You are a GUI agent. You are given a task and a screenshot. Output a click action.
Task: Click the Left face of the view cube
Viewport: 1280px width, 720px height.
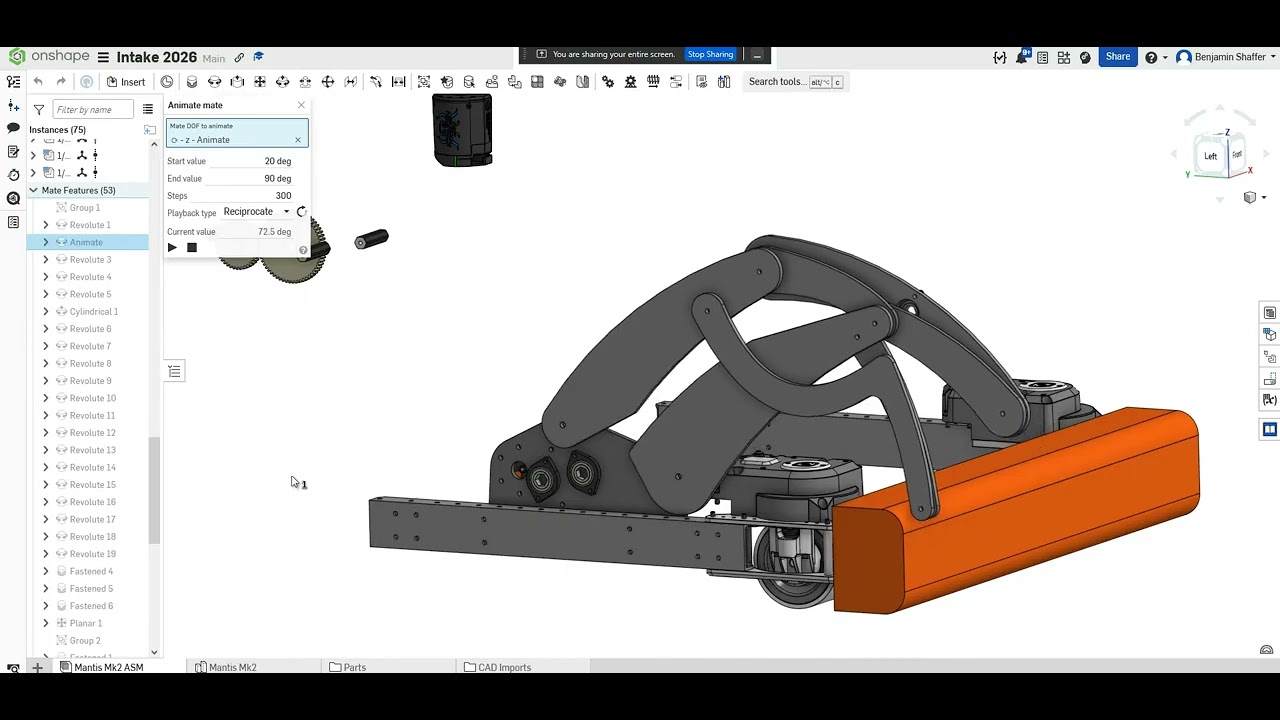point(1210,156)
